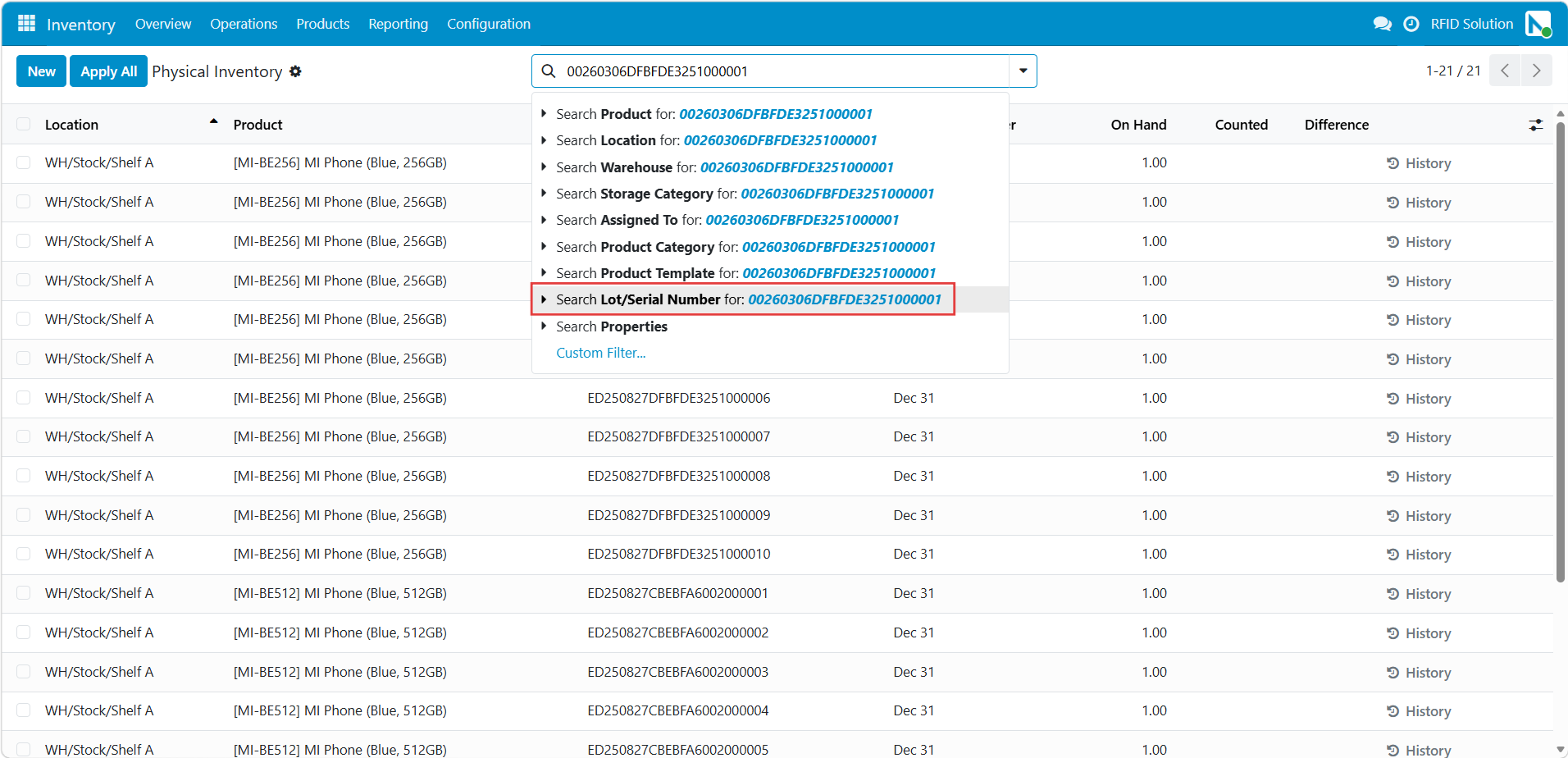Open the user avatar menu
Screen dimensions: 1568x758
[x=1538, y=24]
